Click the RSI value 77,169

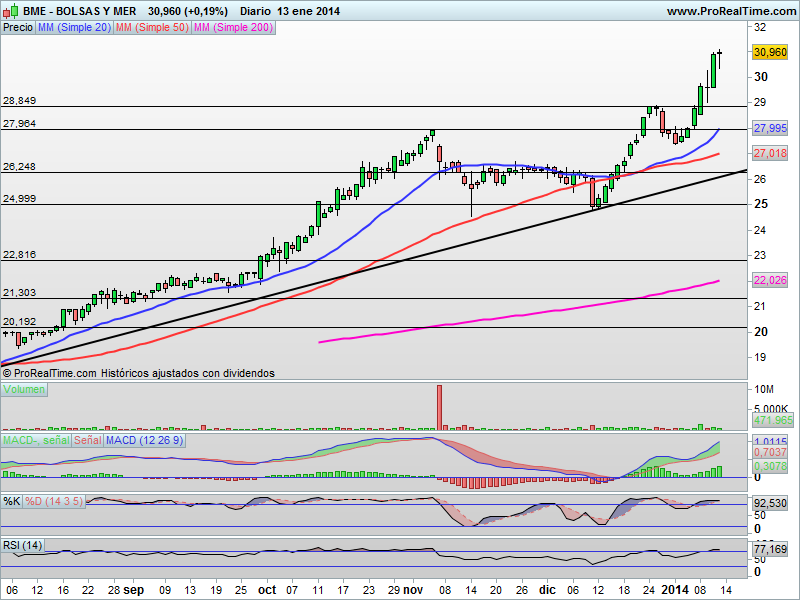pyautogui.click(x=770, y=549)
